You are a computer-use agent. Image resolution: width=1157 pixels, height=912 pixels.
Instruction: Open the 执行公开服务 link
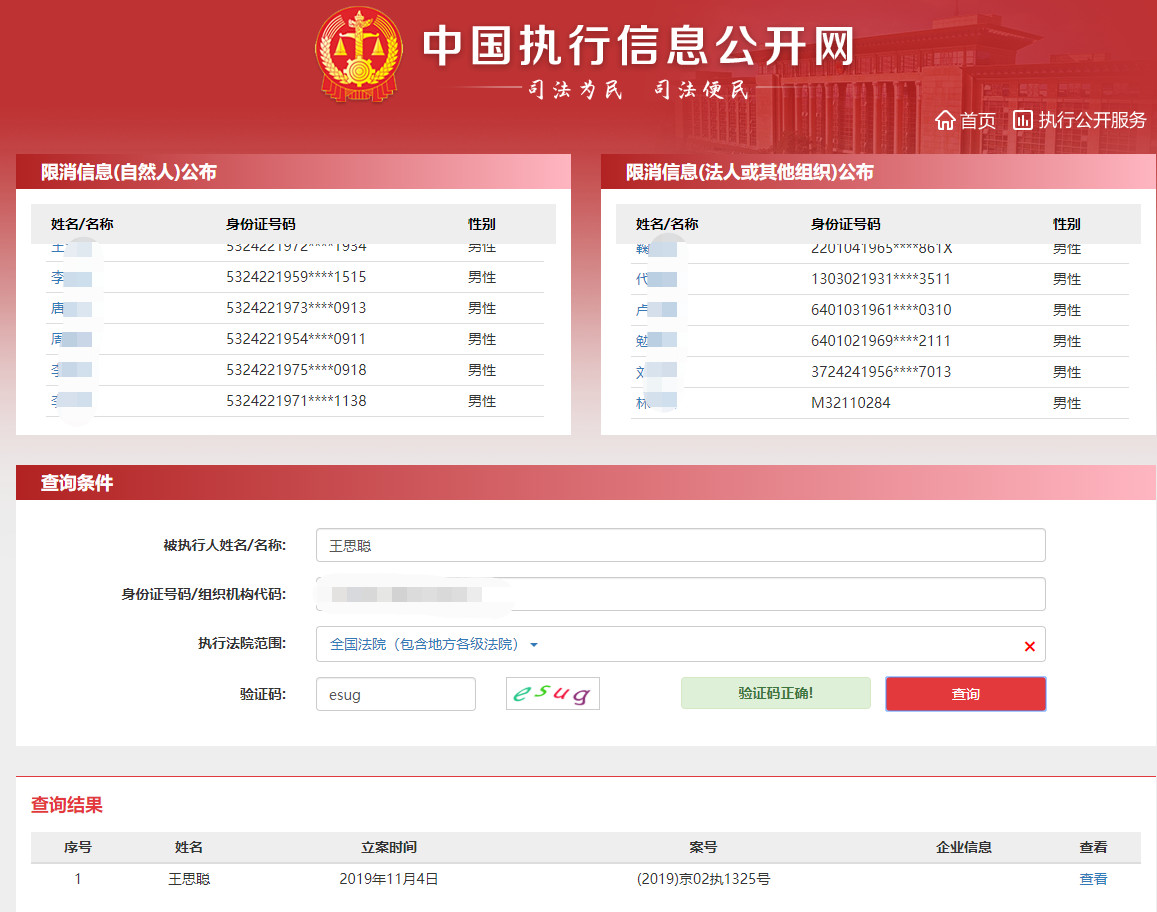point(1080,120)
